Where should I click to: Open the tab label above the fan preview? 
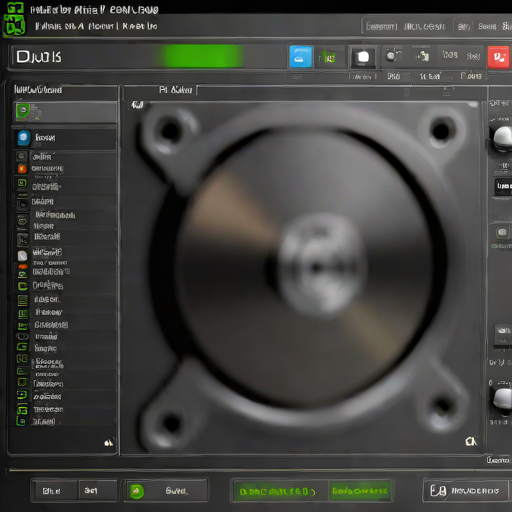coord(176,90)
